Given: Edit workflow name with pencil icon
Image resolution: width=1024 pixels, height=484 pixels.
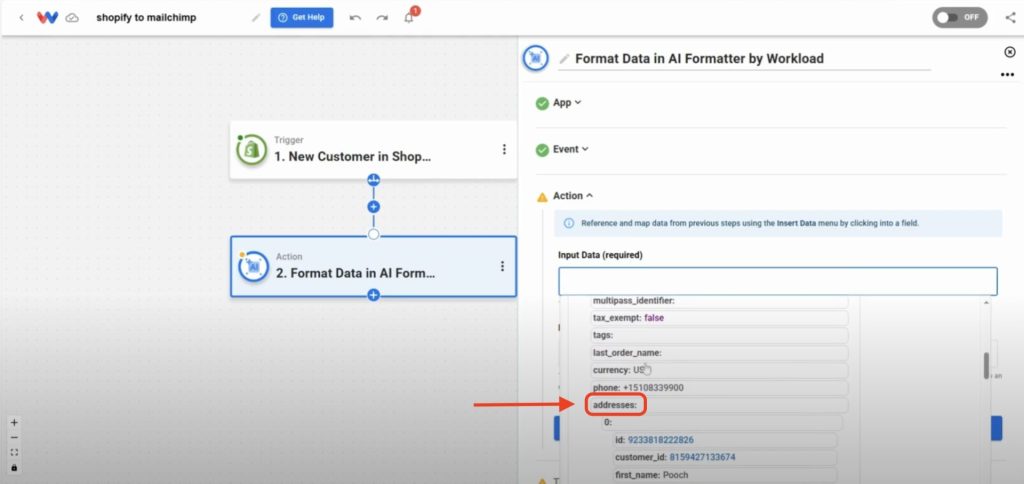Looking at the screenshot, I should coord(255,18).
